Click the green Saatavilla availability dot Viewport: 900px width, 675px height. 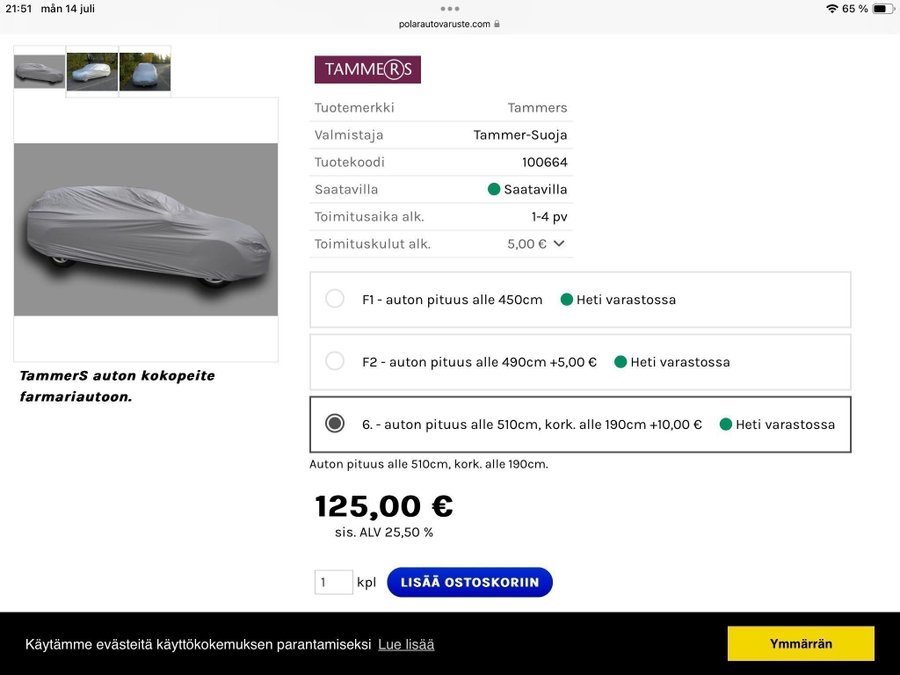(494, 189)
